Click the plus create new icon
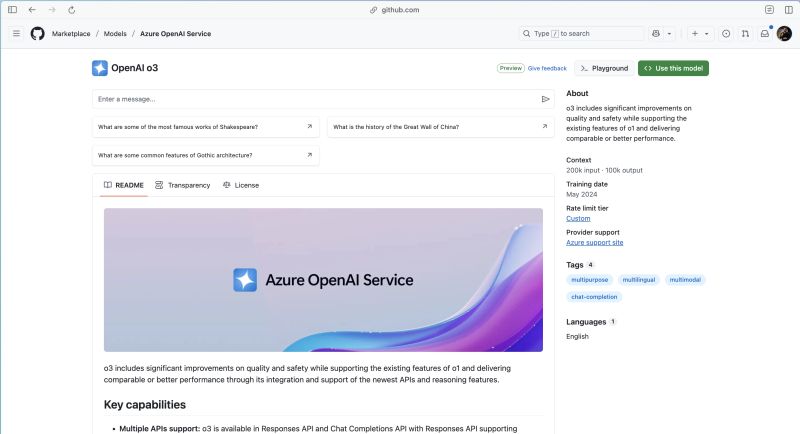The height and width of the screenshot is (434, 800). click(694, 34)
